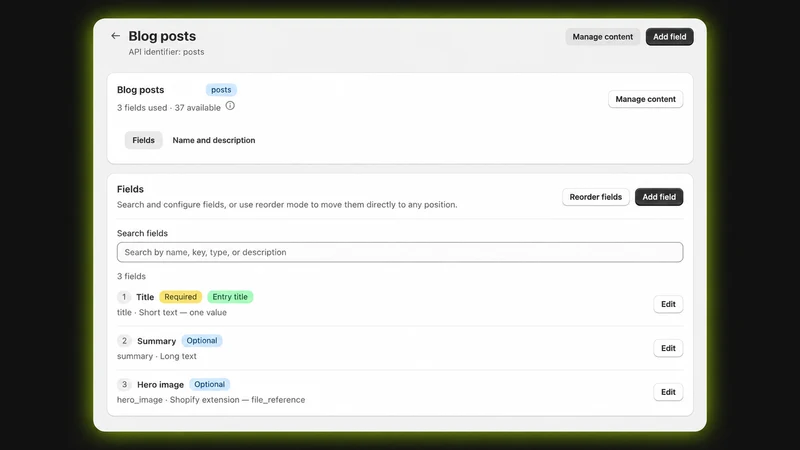Image resolution: width=800 pixels, height=450 pixels.
Task: Click the Summary field name
Action: pyautogui.click(x=156, y=341)
